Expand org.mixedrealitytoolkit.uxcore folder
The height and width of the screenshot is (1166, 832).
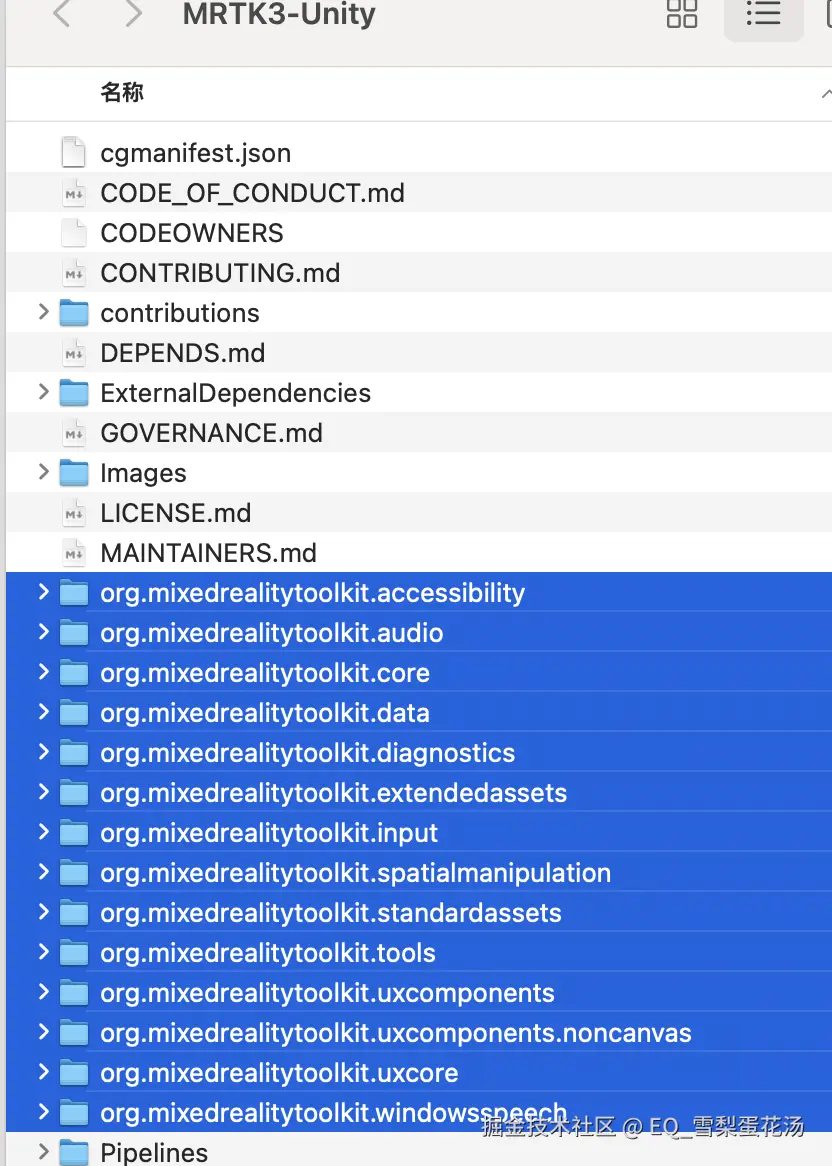click(x=43, y=1072)
